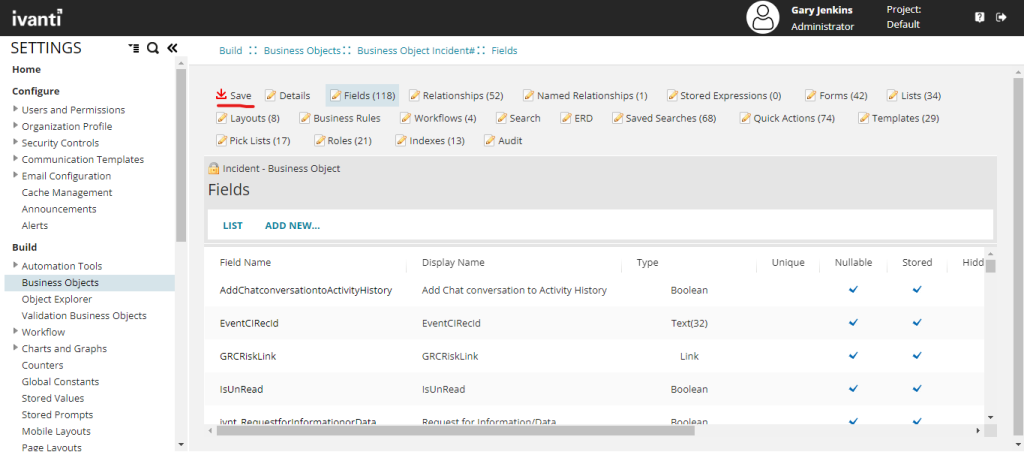
Task: Expand Users and Permissions tree node
Action: tap(16, 109)
